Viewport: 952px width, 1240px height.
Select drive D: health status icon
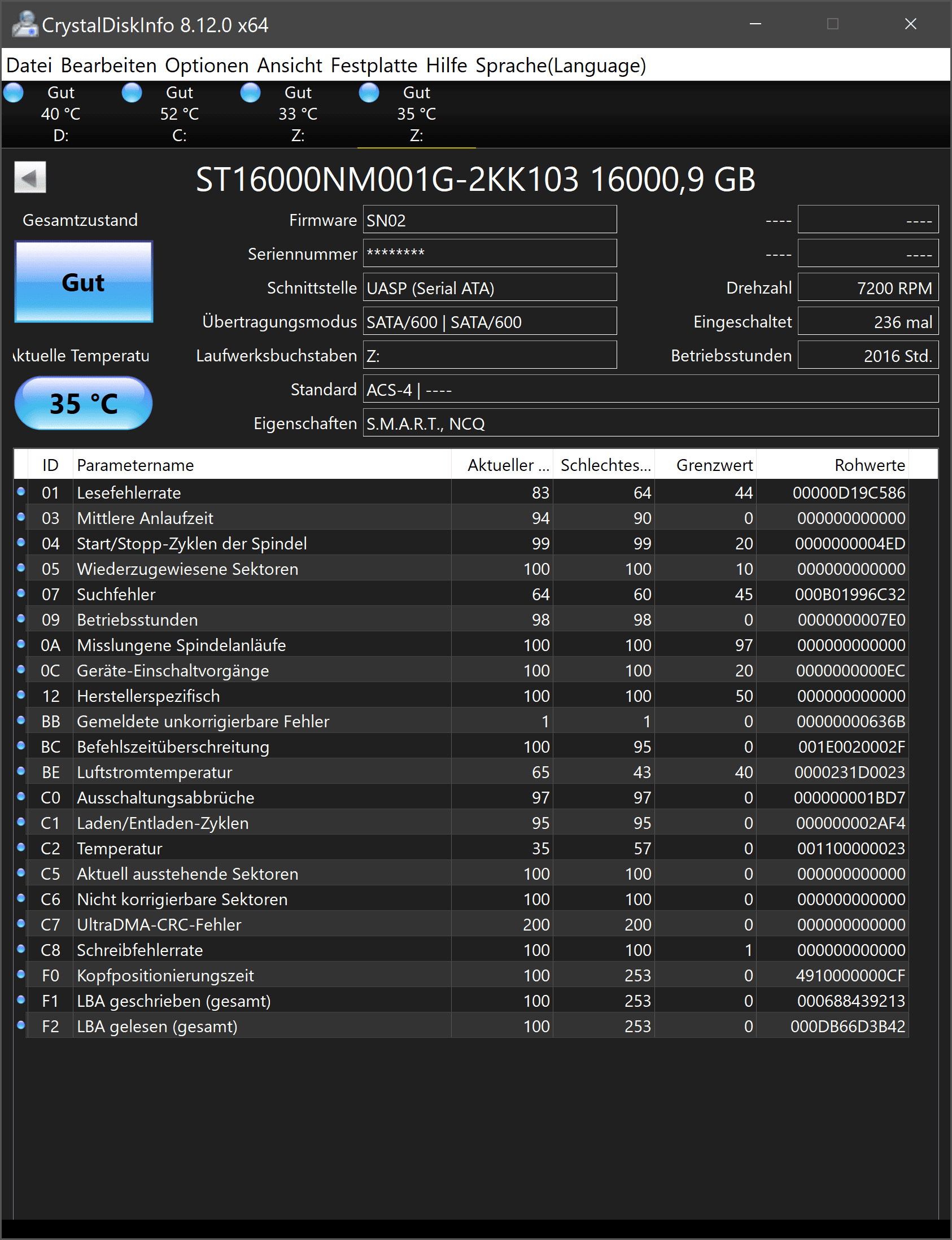pyautogui.click(x=14, y=93)
